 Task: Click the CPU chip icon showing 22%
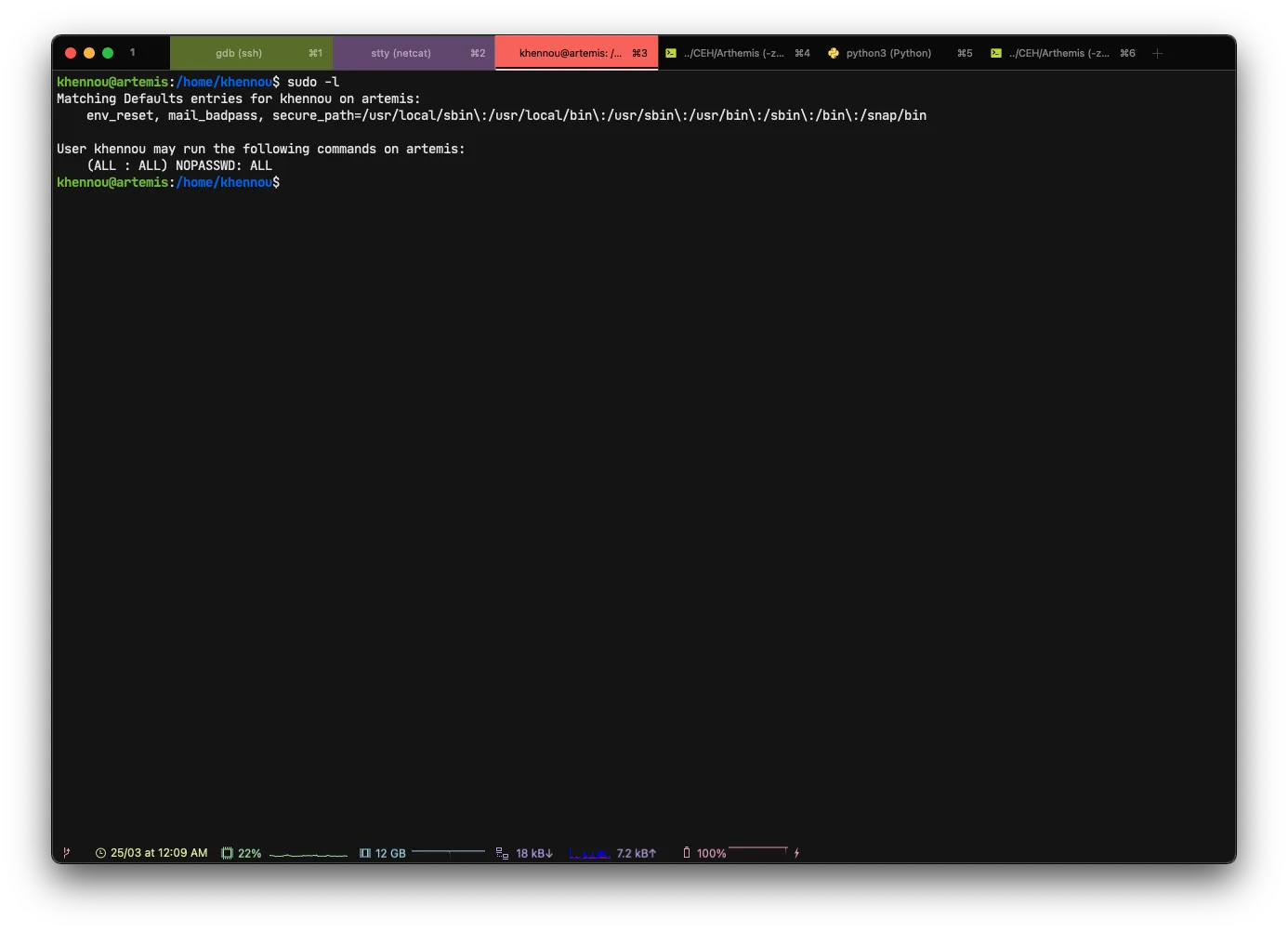coord(227,853)
